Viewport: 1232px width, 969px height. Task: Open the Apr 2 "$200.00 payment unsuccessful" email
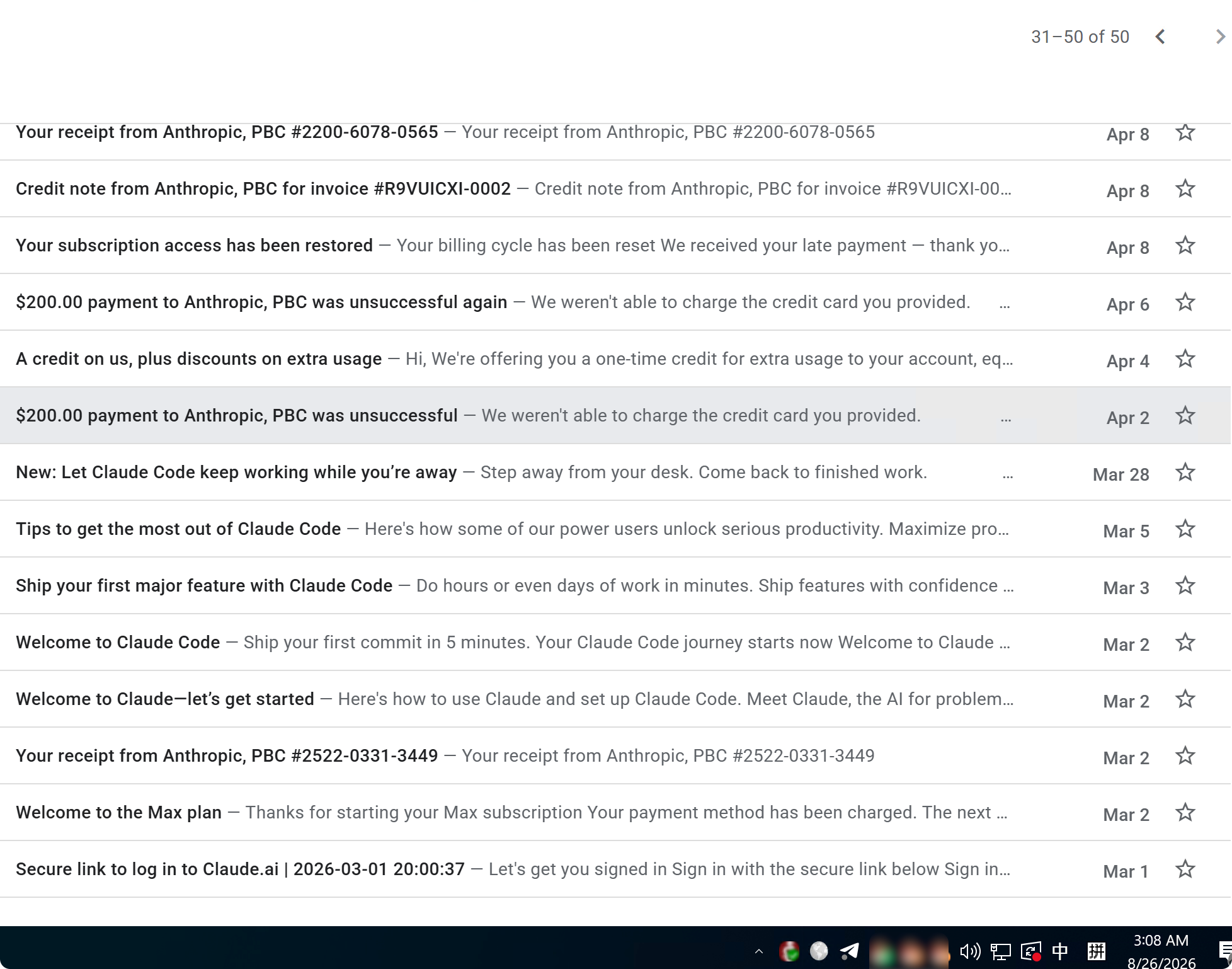click(x=615, y=415)
